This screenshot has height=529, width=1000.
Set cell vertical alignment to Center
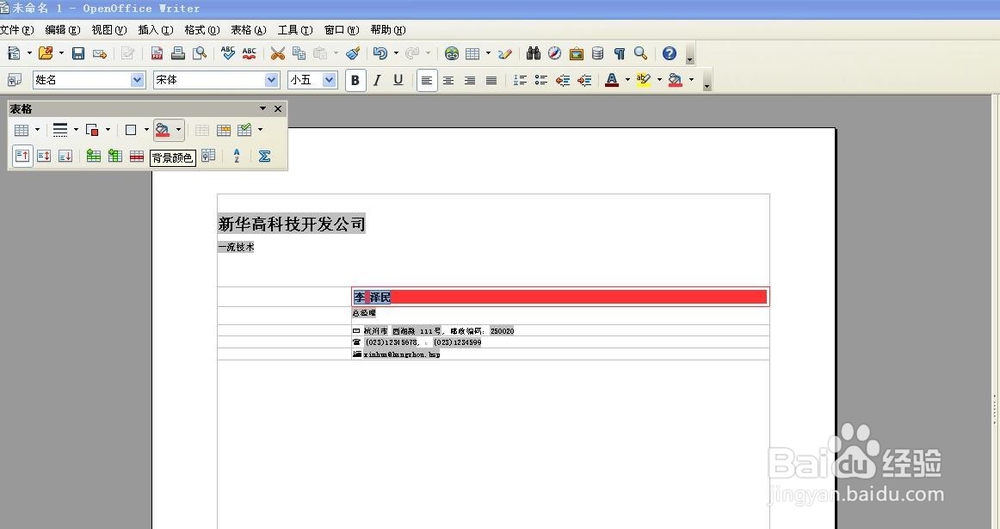(43, 156)
